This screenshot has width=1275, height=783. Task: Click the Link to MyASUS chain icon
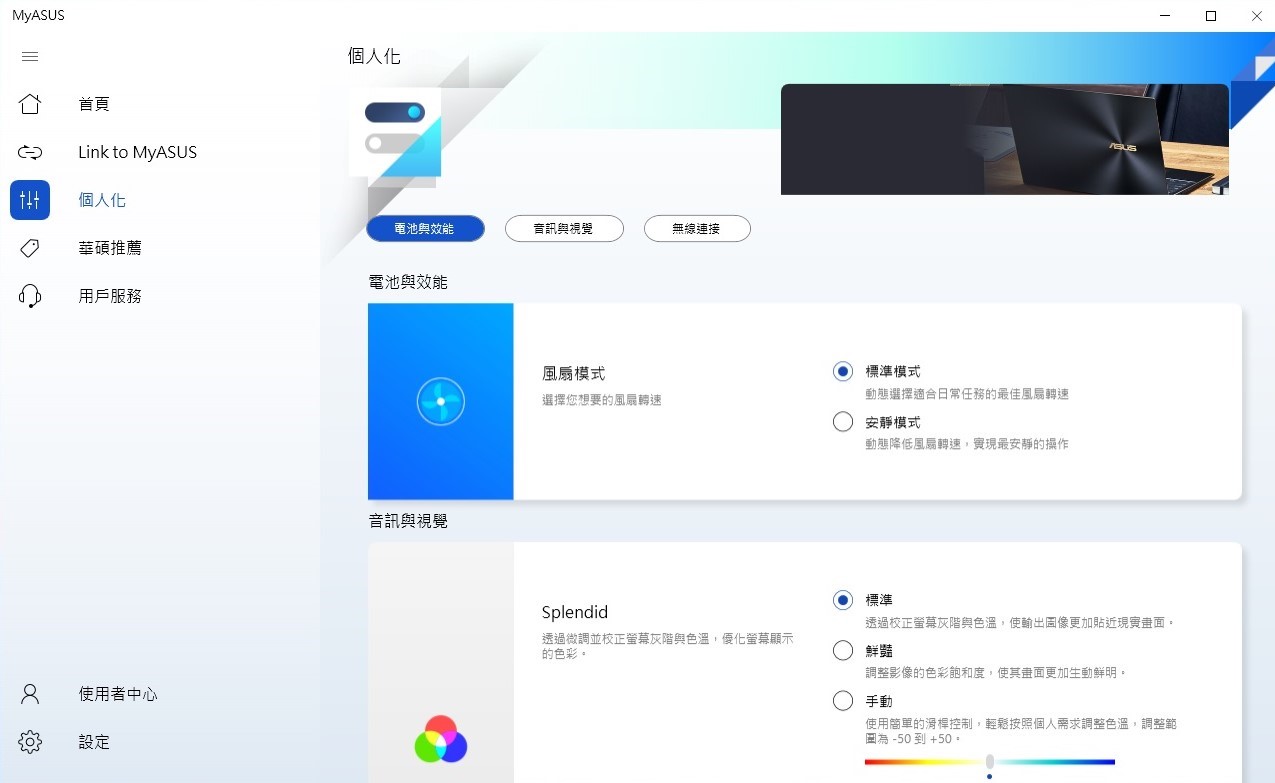(30, 152)
